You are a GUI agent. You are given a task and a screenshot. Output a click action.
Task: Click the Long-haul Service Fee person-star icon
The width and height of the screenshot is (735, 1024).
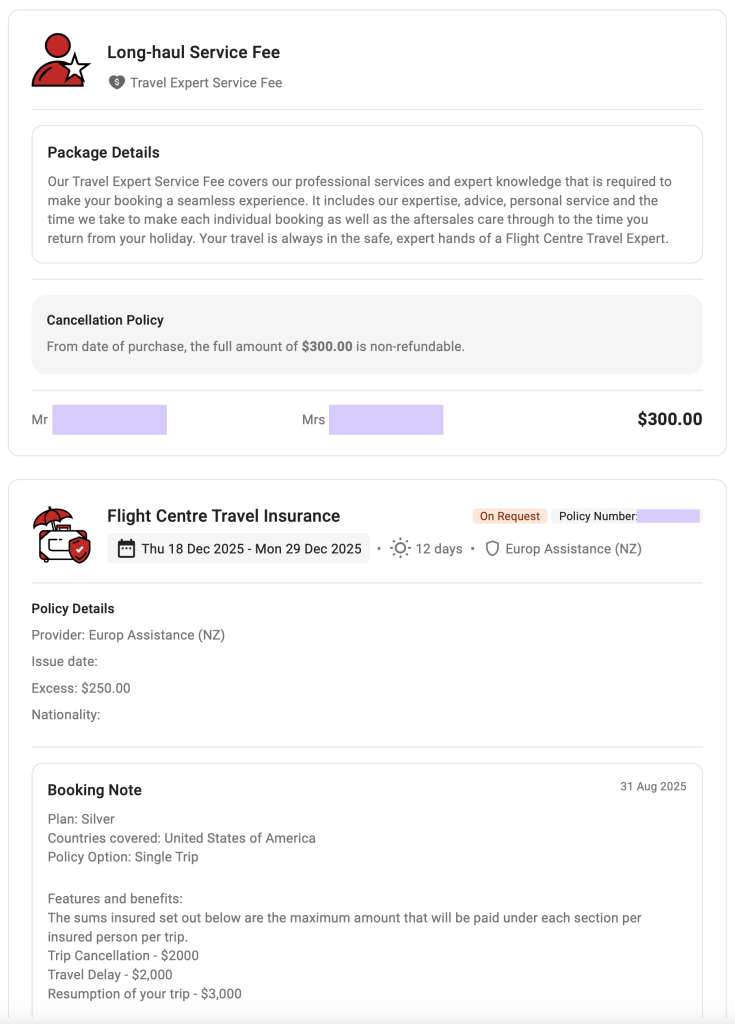tap(61, 61)
